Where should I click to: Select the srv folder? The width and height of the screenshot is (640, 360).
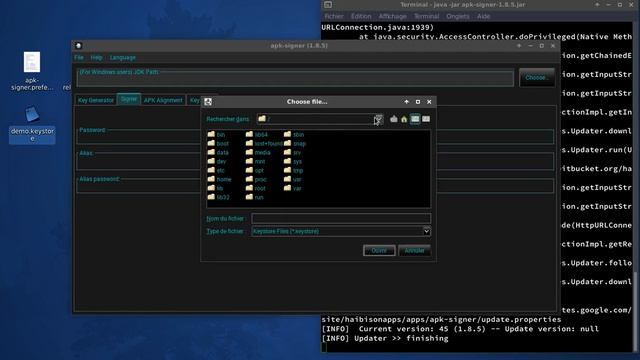click(293, 152)
